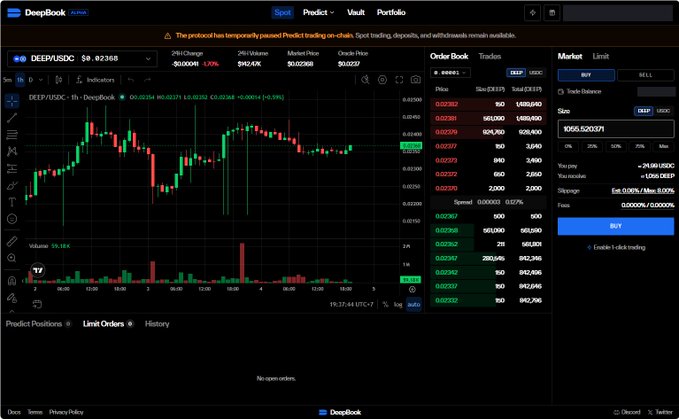This screenshot has height=419, width=679.
Task: Set Size unit to USDC
Action: click(663, 111)
